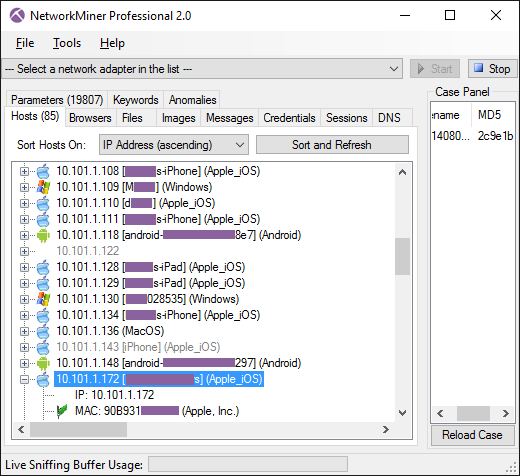Click Windows icon for host 10.101.1.109
The width and height of the screenshot is (520, 476).
(43, 187)
